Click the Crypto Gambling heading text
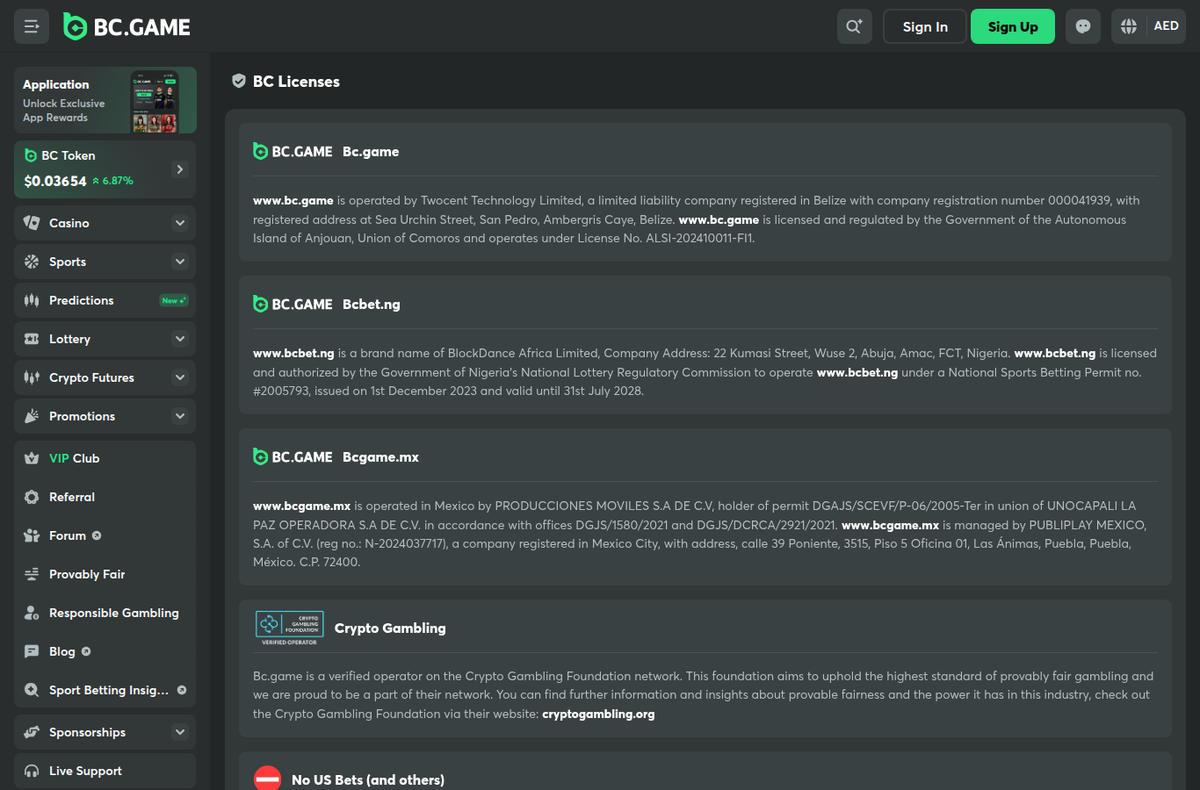The height and width of the screenshot is (790, 1200). point(390,628)
